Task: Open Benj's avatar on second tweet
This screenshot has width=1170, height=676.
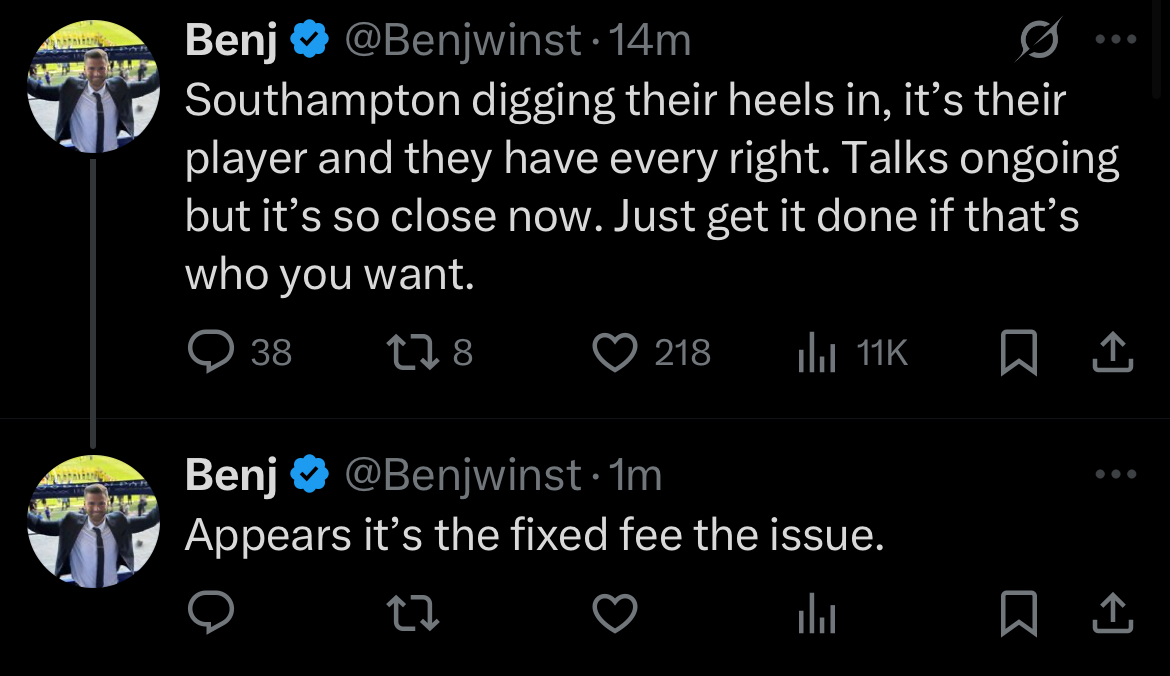Action: click(94, 521)
